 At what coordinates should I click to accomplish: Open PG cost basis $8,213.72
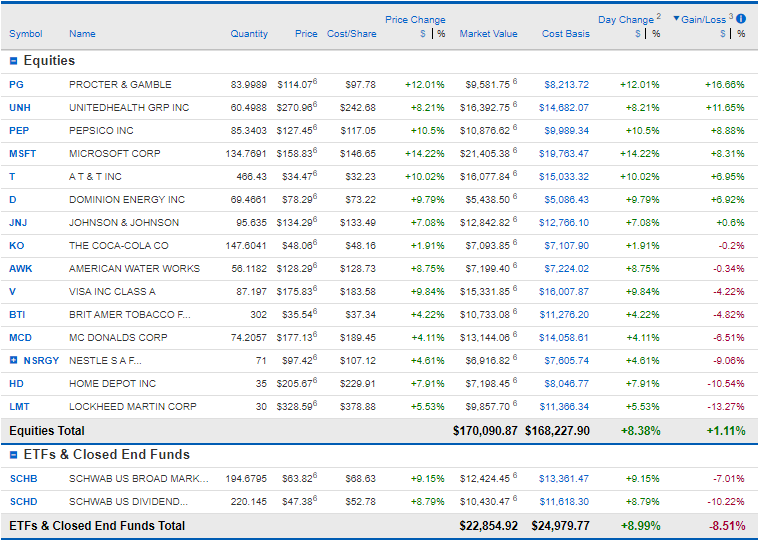point(567,85)
